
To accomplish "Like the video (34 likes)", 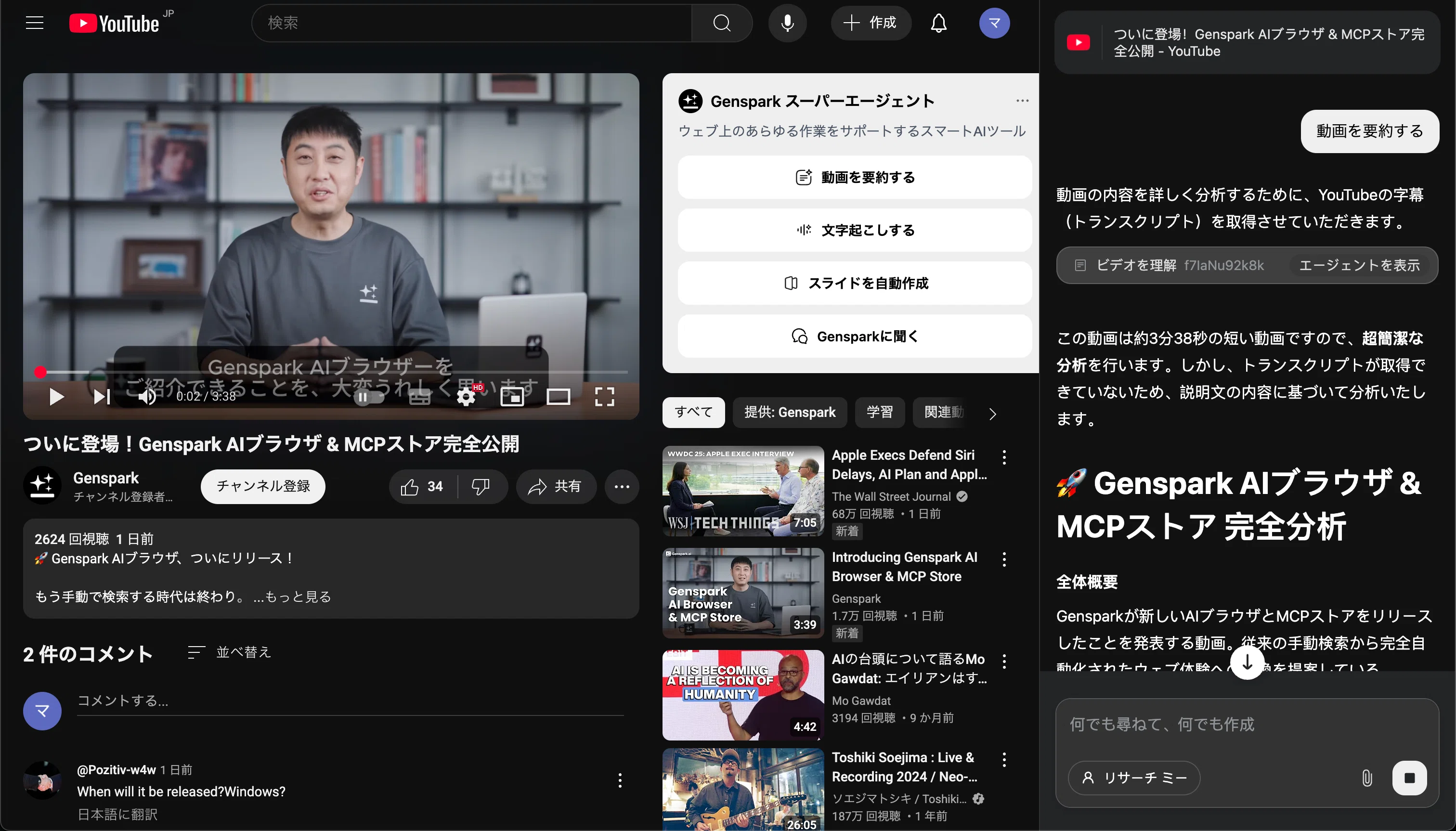I will point(422,486).
